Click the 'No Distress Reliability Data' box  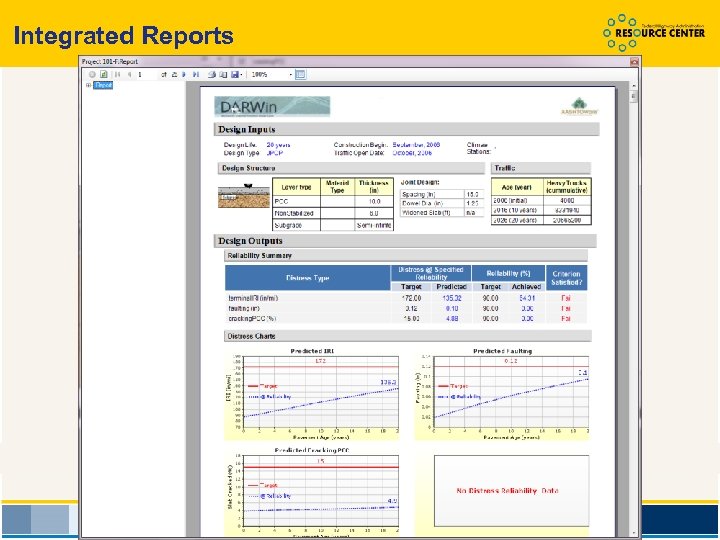(511, 491)
